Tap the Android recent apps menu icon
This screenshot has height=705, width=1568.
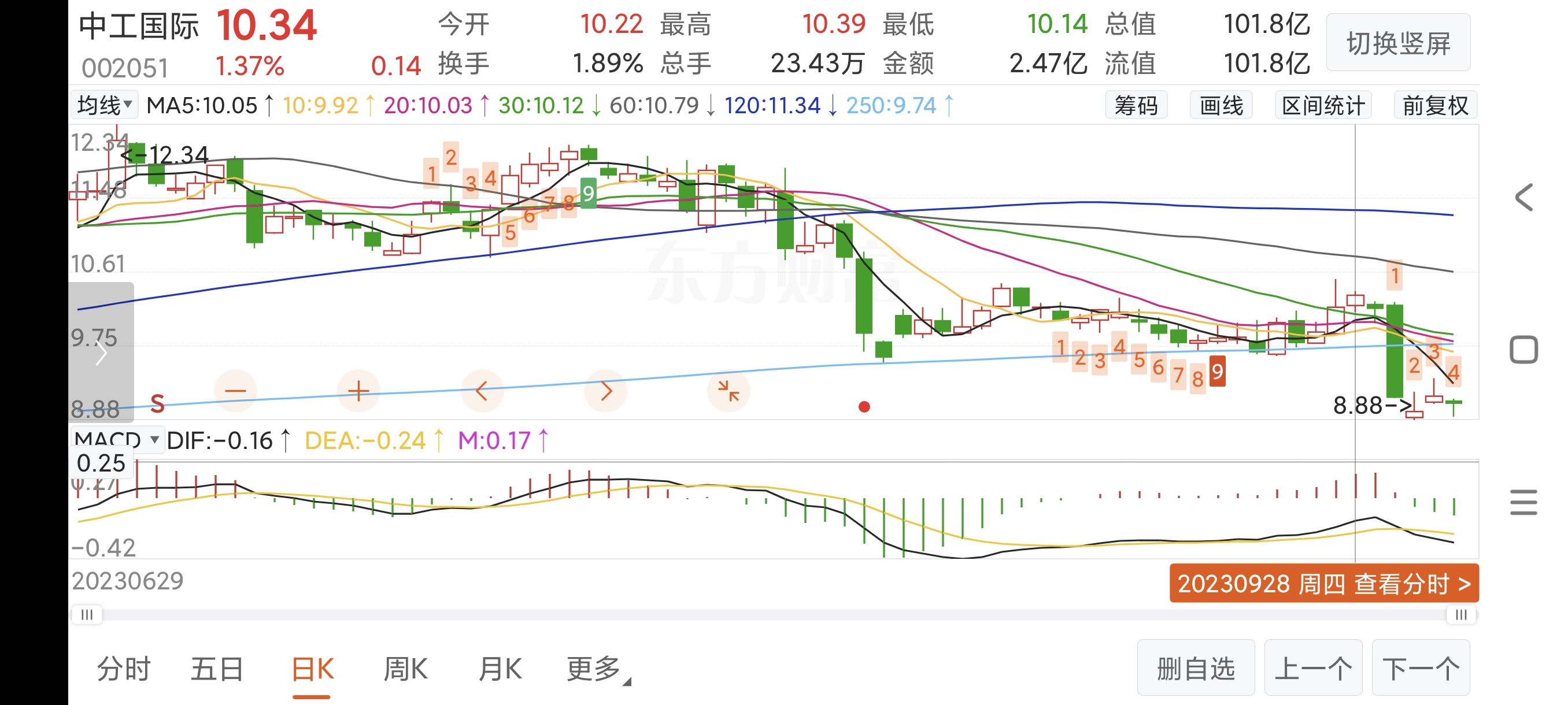click(x=1523, y=502)
